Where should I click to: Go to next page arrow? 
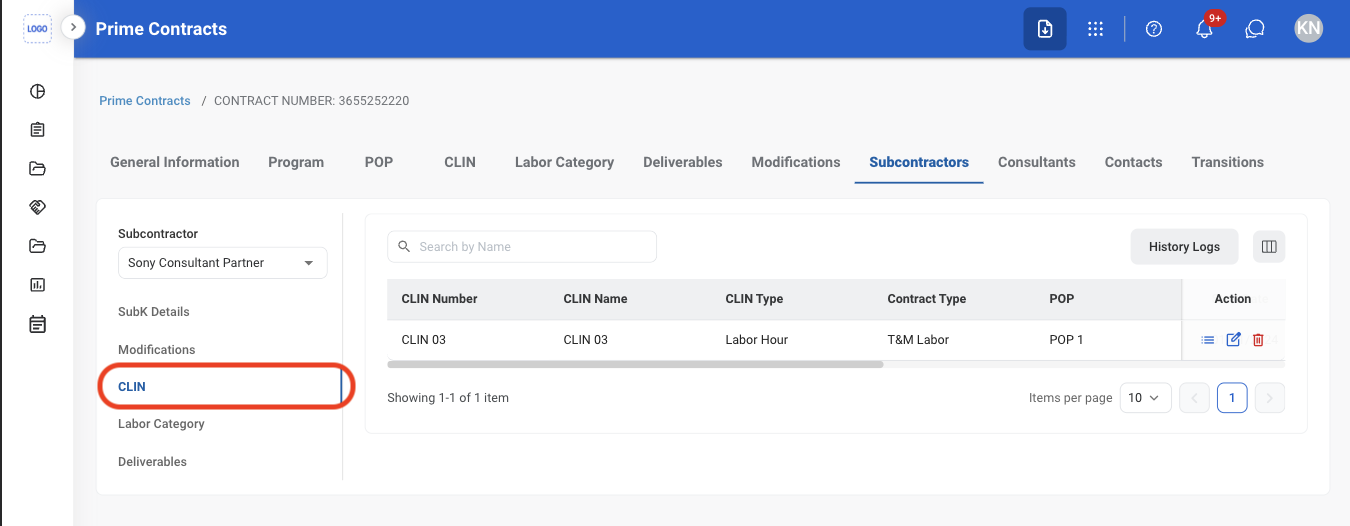[x=1270, y=398]
